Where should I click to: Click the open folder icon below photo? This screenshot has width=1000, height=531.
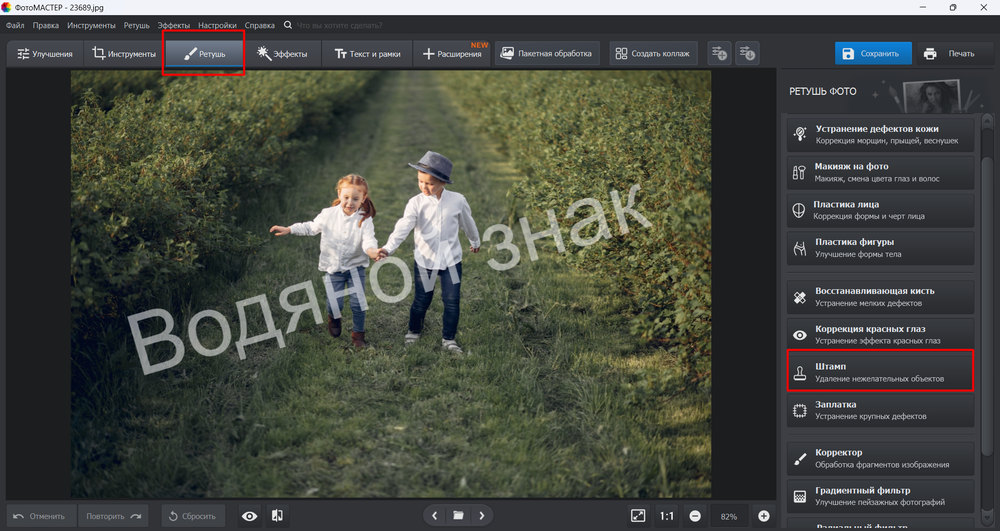point(458,516)
